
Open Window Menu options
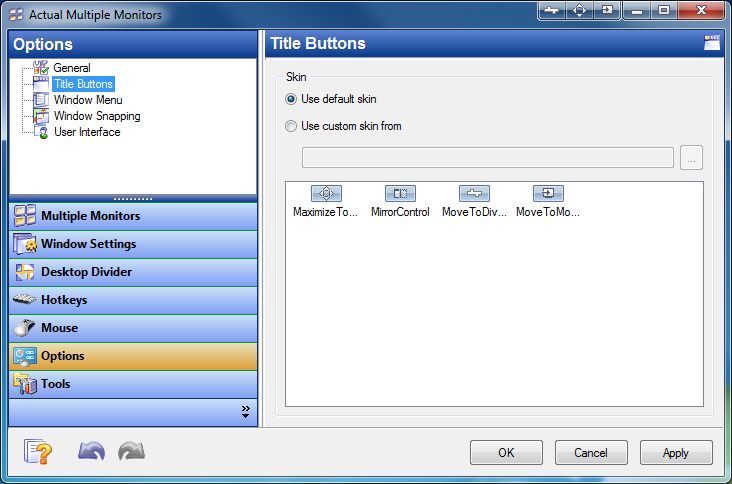88,100
